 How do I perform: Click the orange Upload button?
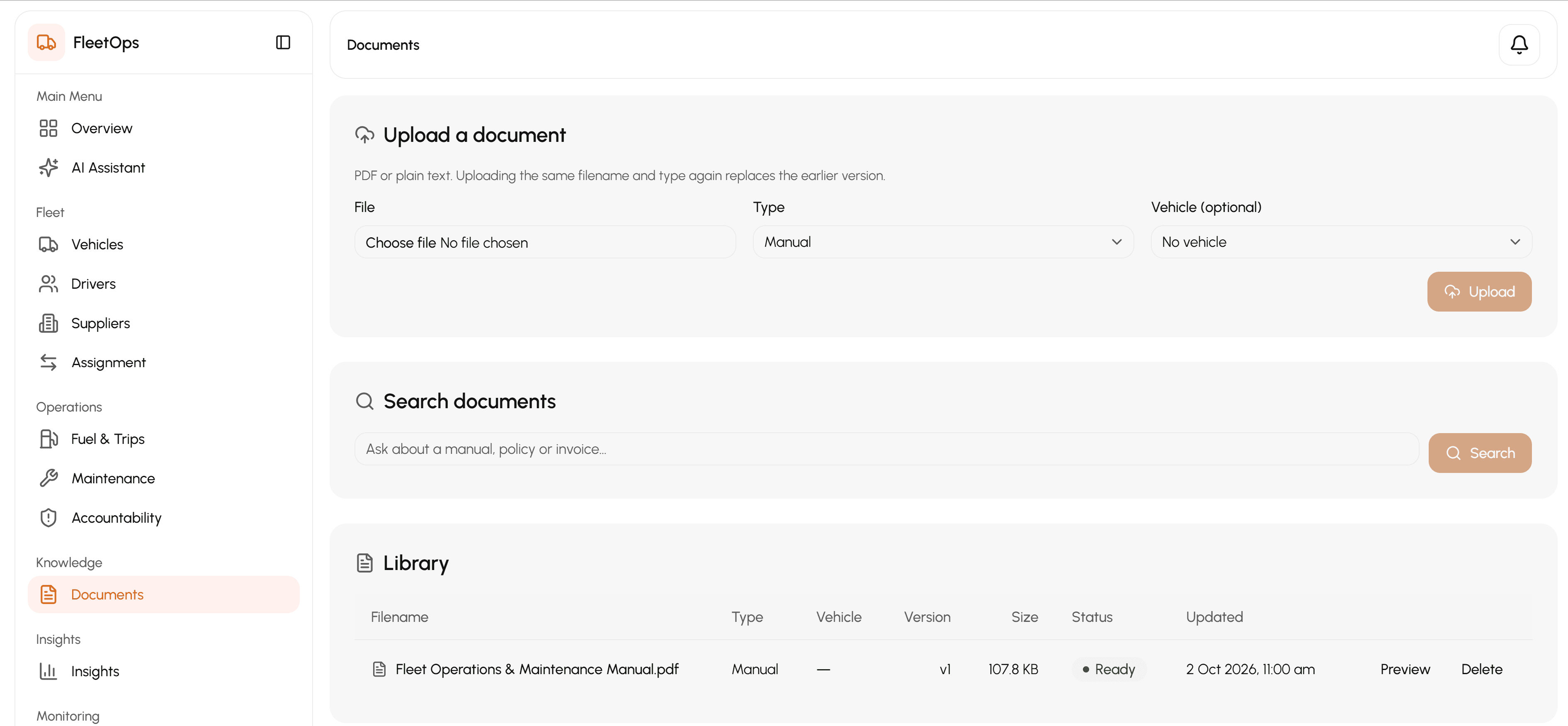coord(1479,292)
